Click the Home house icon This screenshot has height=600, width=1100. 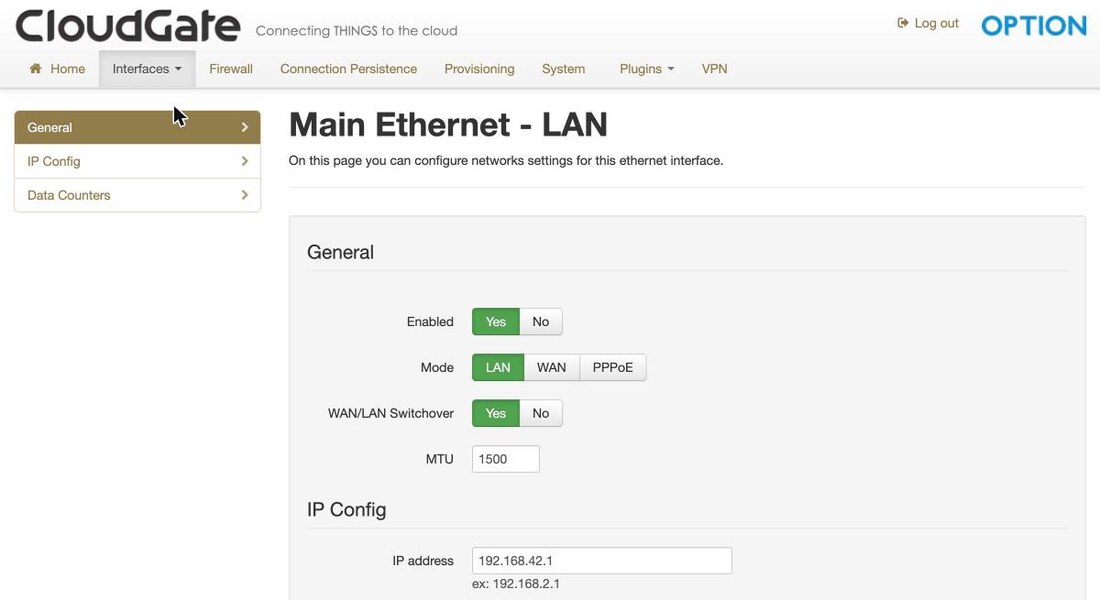pos(35,68)
